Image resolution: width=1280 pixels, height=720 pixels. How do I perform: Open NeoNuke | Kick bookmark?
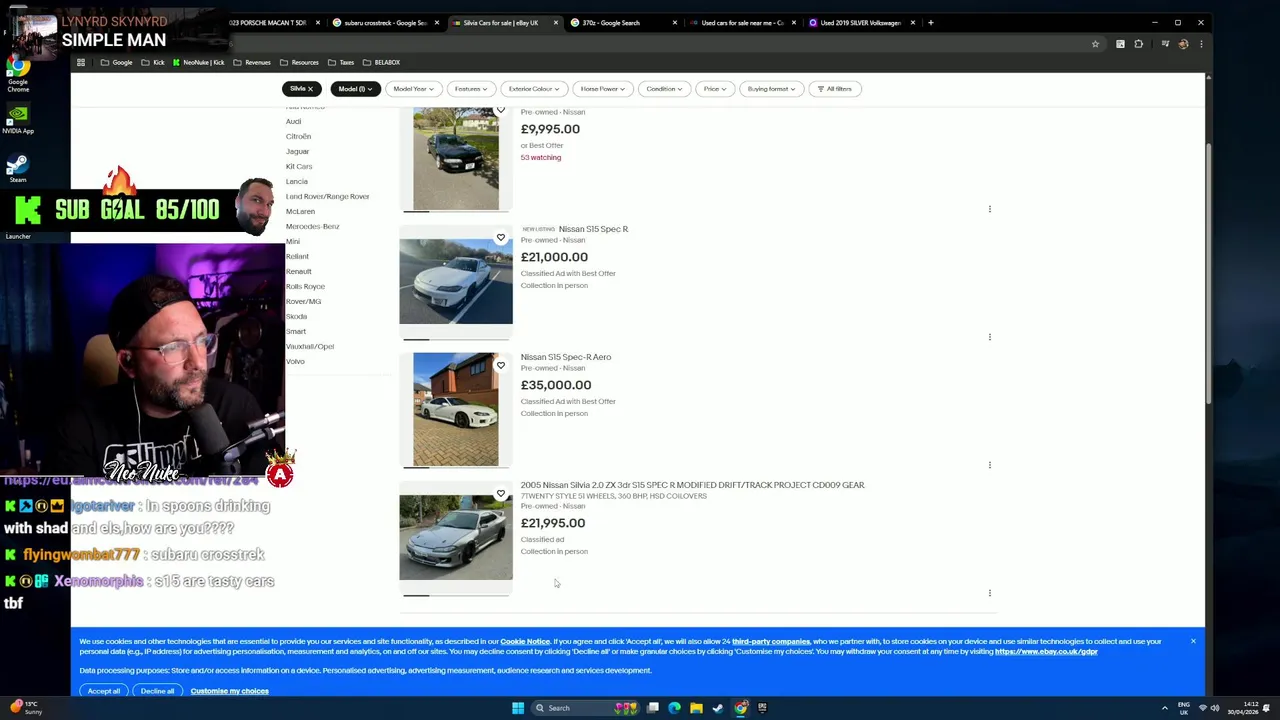coord(198,62)
